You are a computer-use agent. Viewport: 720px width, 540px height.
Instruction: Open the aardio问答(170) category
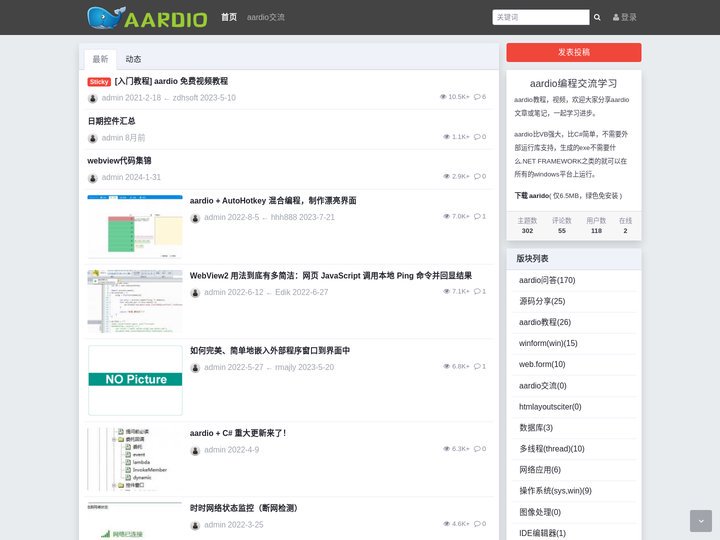point(547,280)
